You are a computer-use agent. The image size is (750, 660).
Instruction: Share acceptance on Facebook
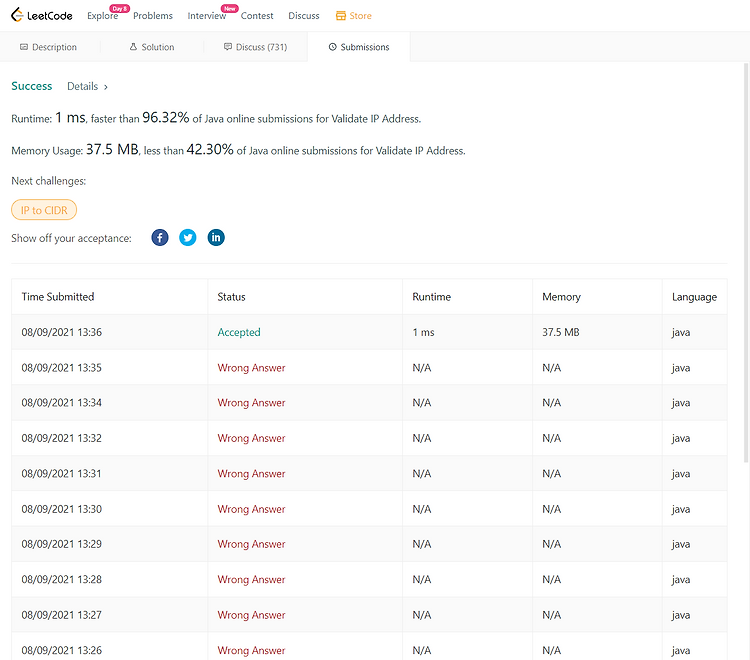160,238
